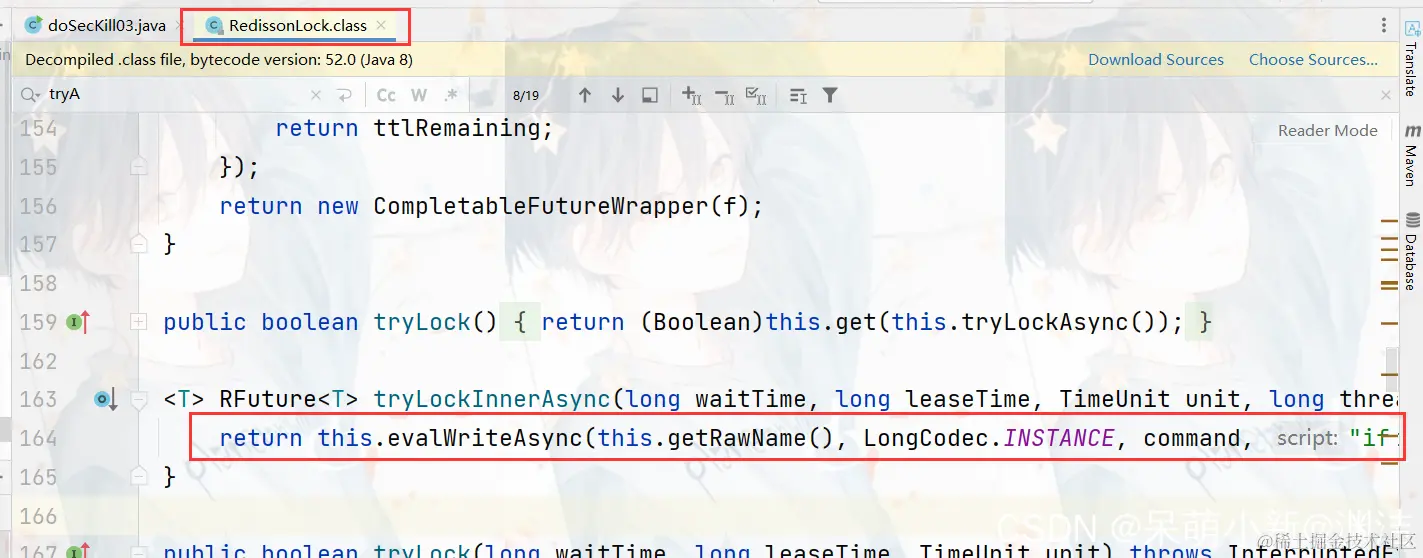Click the overridden gutter icon at line 163
Viewport: 1423px width, 558px height.
tap(105, 400)
